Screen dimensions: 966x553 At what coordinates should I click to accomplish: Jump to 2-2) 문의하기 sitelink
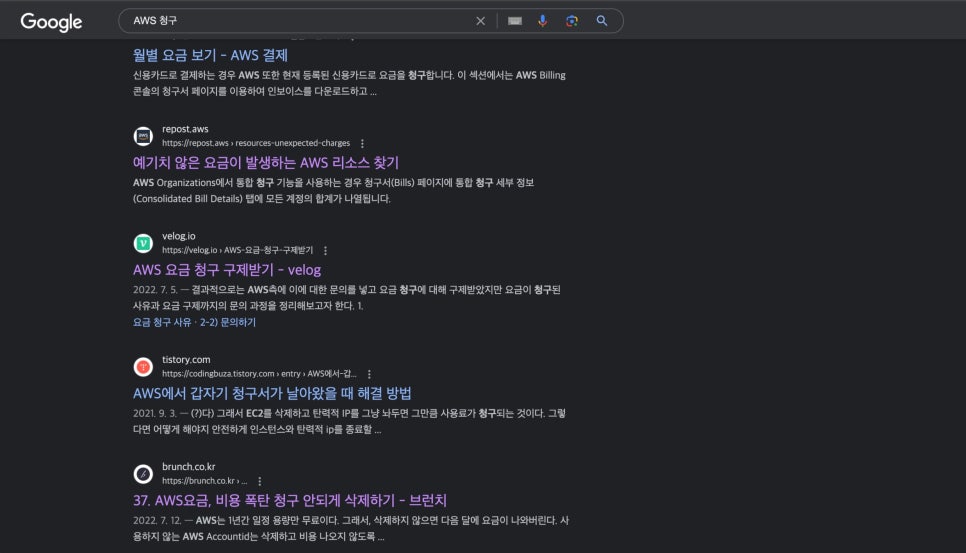point(227,322)
